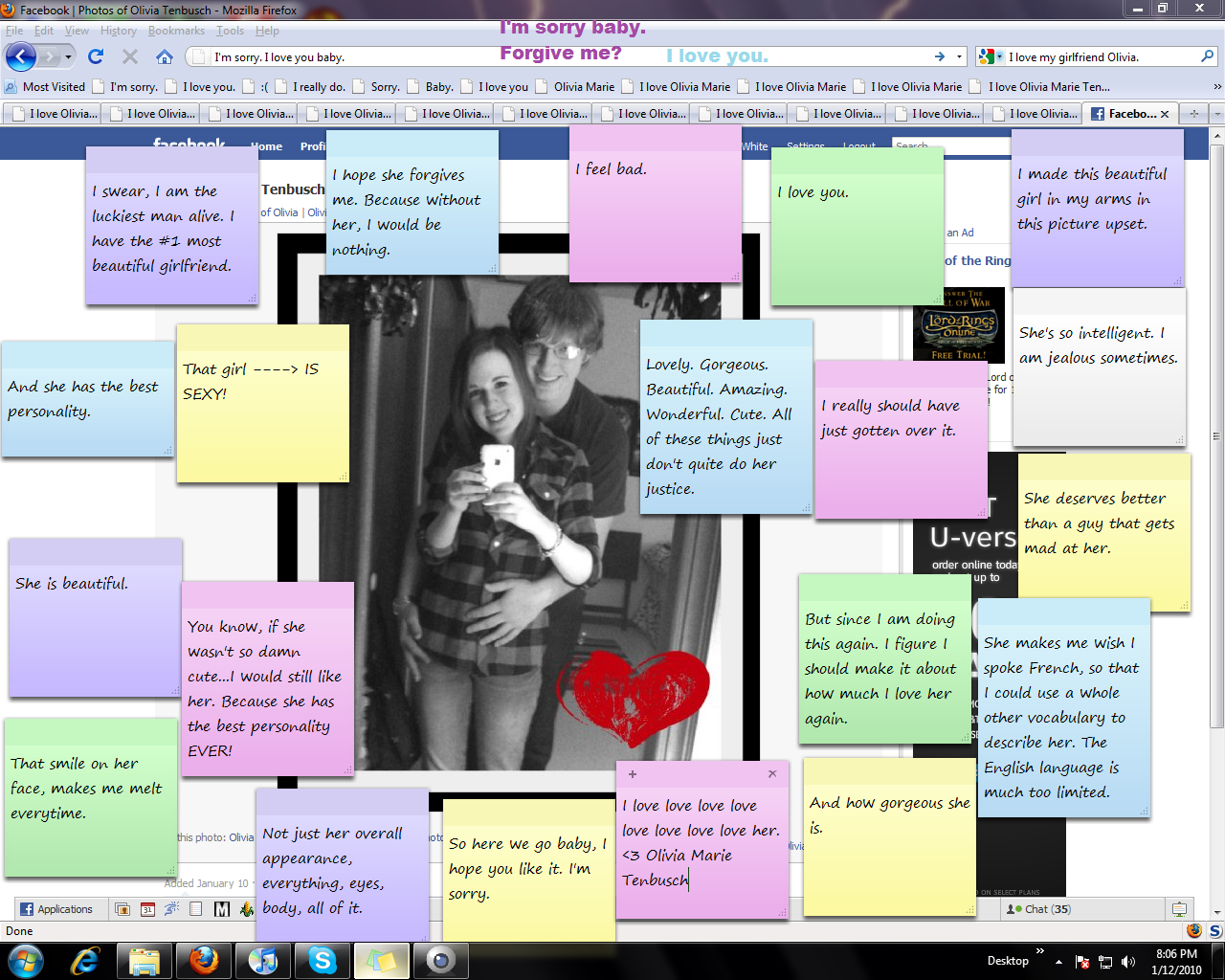Click the "She is beautiful." sticky note
Viewport: 1225px width, 980px height.
tap(96, 617)
